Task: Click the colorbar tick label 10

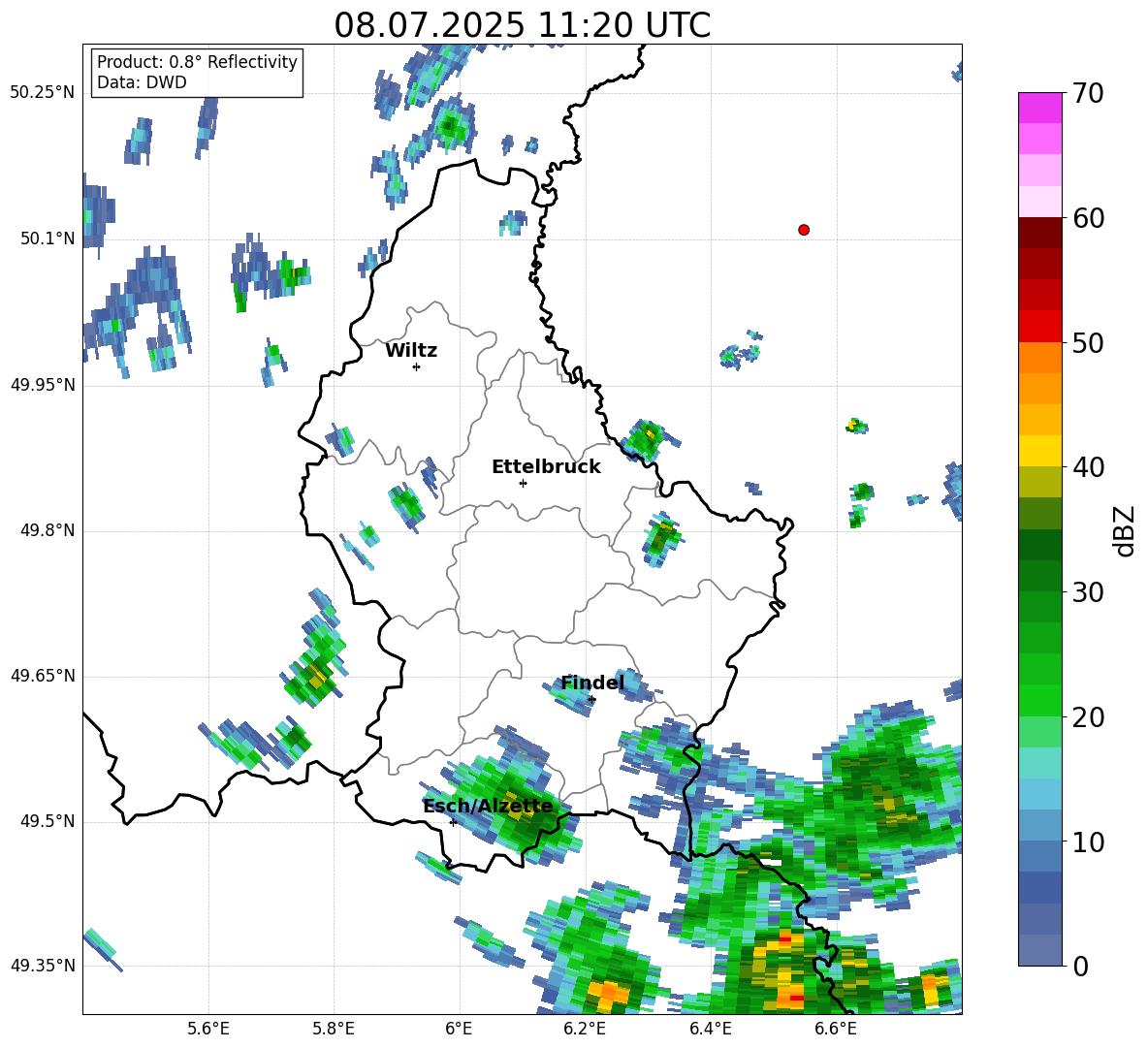Action: click(x=1088, y=842)
